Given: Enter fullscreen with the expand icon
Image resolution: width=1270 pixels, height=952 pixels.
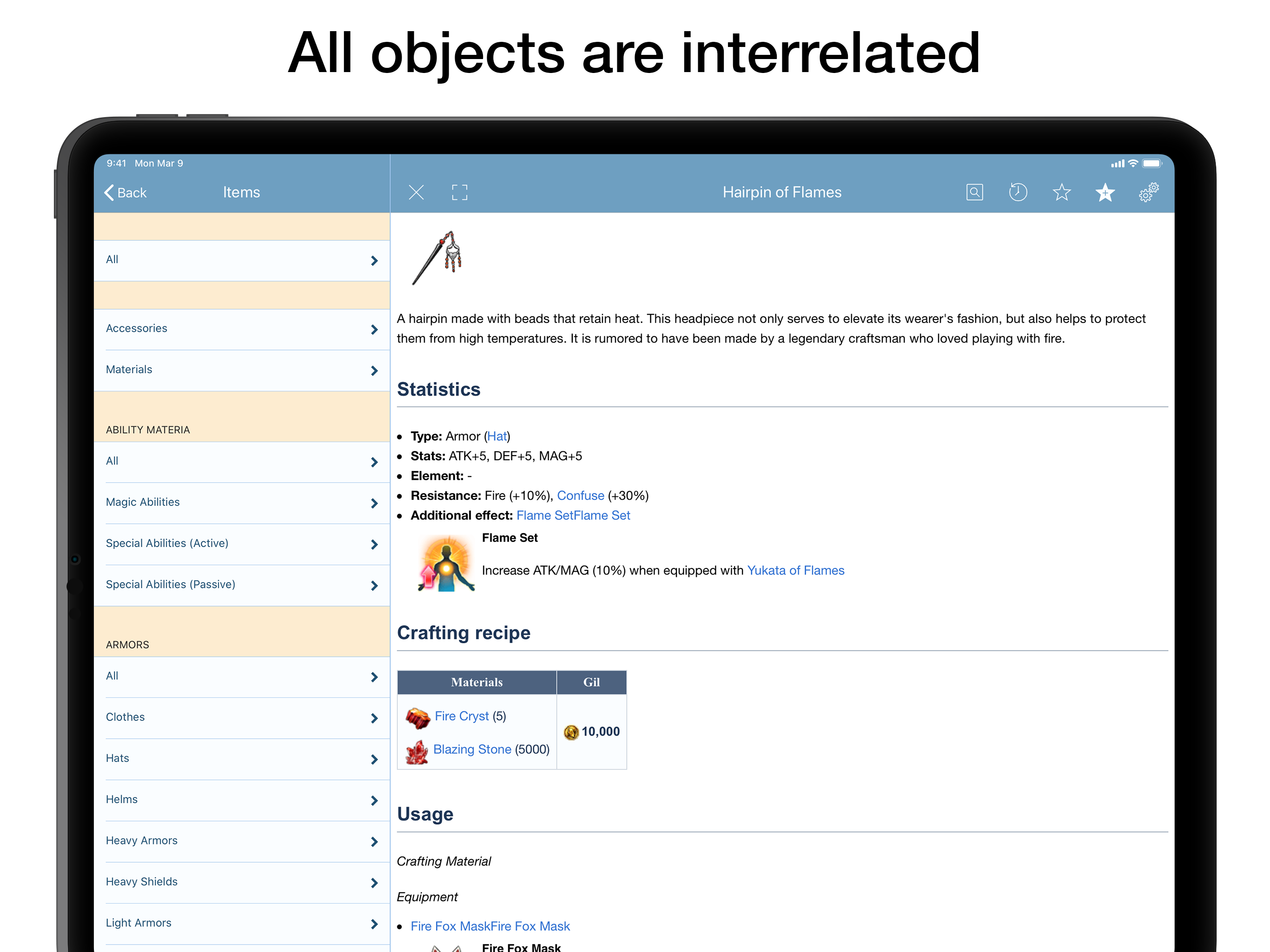Looking at the screenshot, I should (459, 192).
